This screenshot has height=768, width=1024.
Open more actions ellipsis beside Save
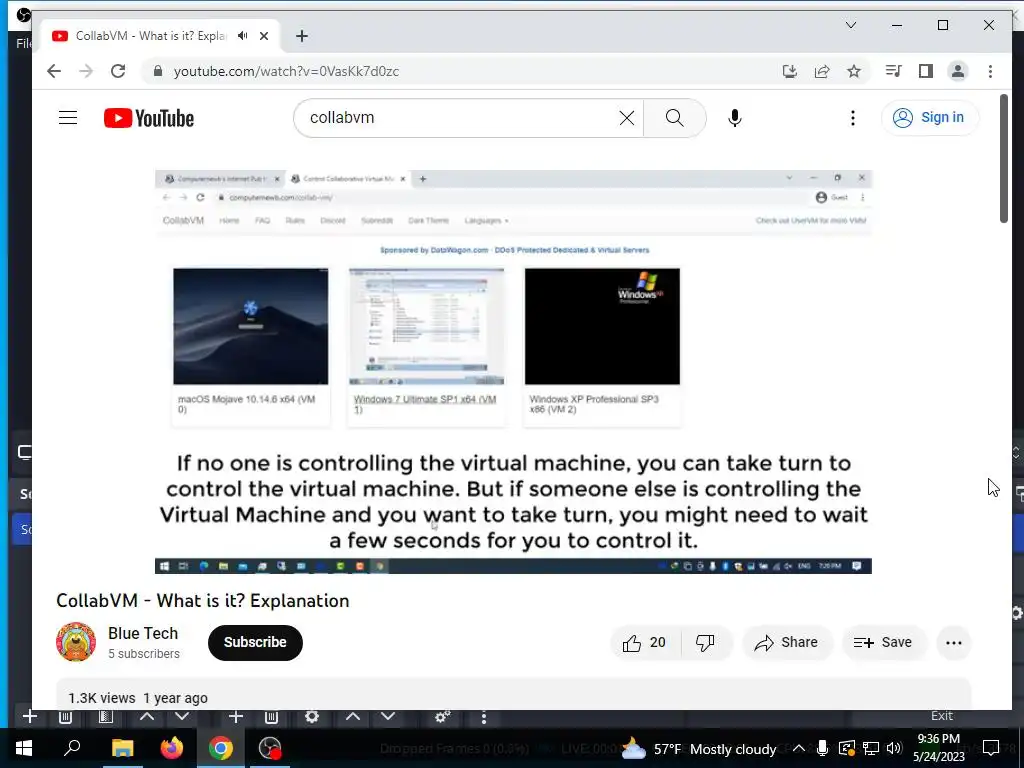coord(953,643)
